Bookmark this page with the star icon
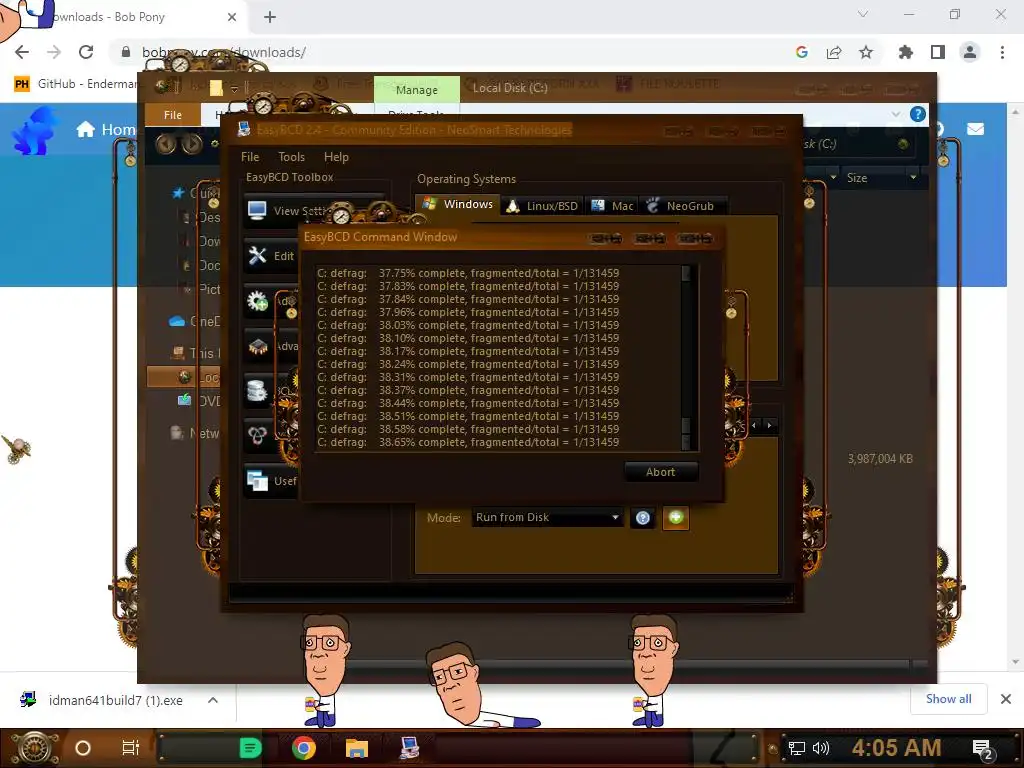This screenshot has width=1024, height=768. (x=866, y=52)
